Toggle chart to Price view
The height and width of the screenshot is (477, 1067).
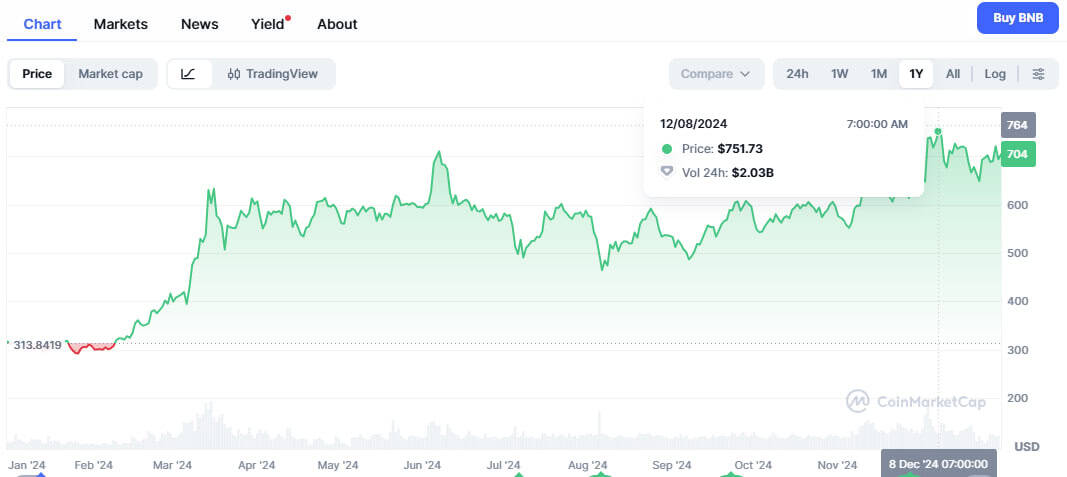coord(37,74)
